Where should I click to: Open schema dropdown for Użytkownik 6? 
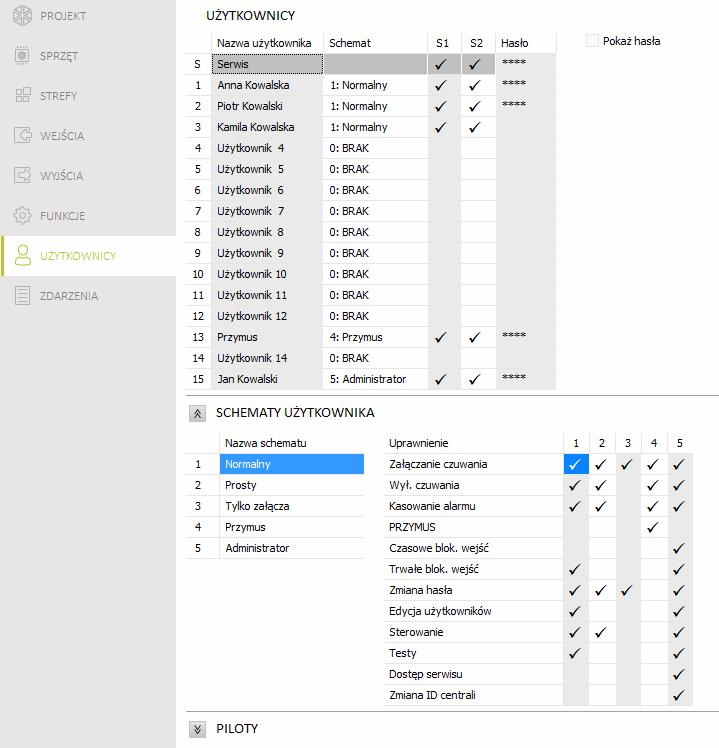[375, 190]
